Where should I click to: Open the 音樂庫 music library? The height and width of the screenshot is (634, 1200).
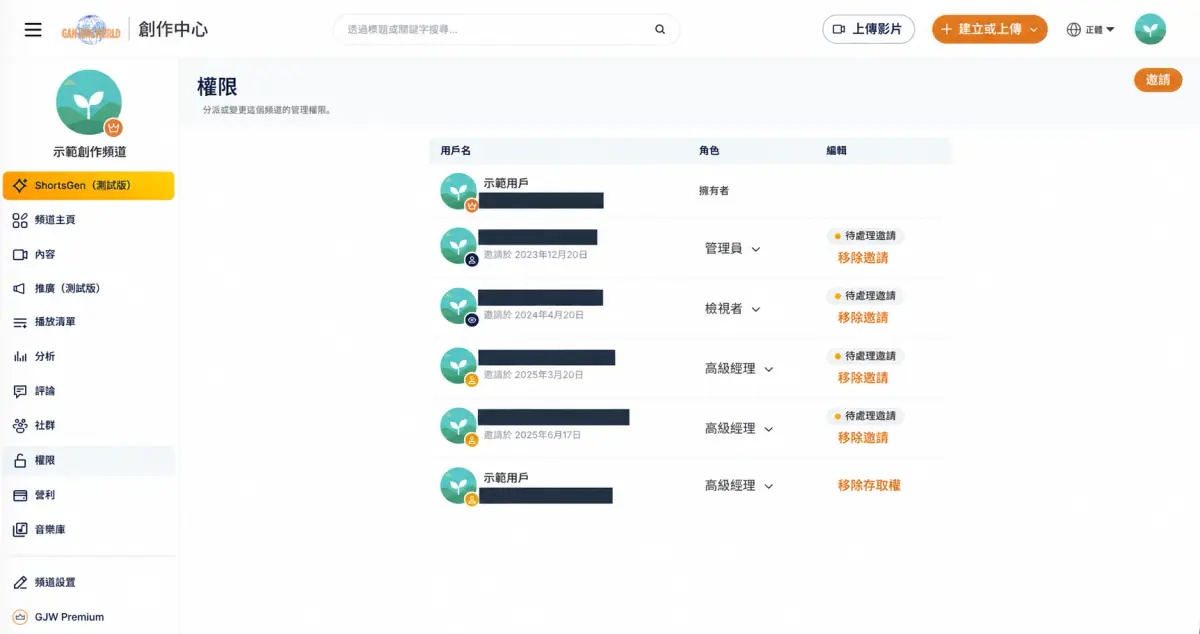pos(89,529)
